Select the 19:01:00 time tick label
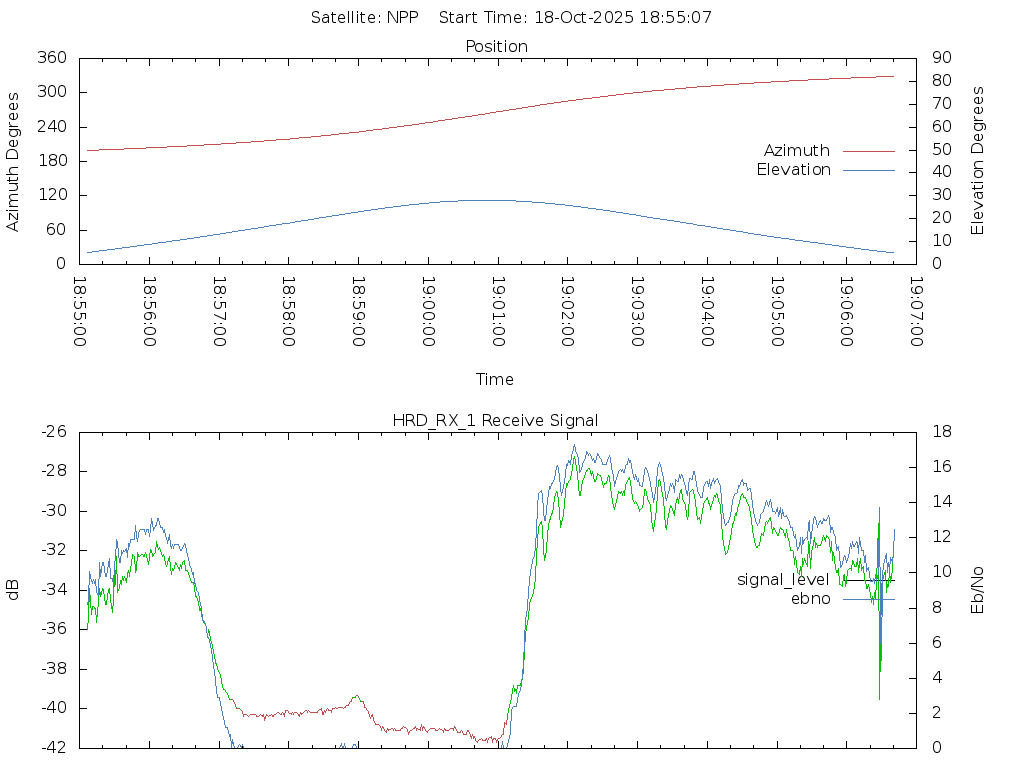Viewport: 1024px width, 768px height. coord(498,311)
